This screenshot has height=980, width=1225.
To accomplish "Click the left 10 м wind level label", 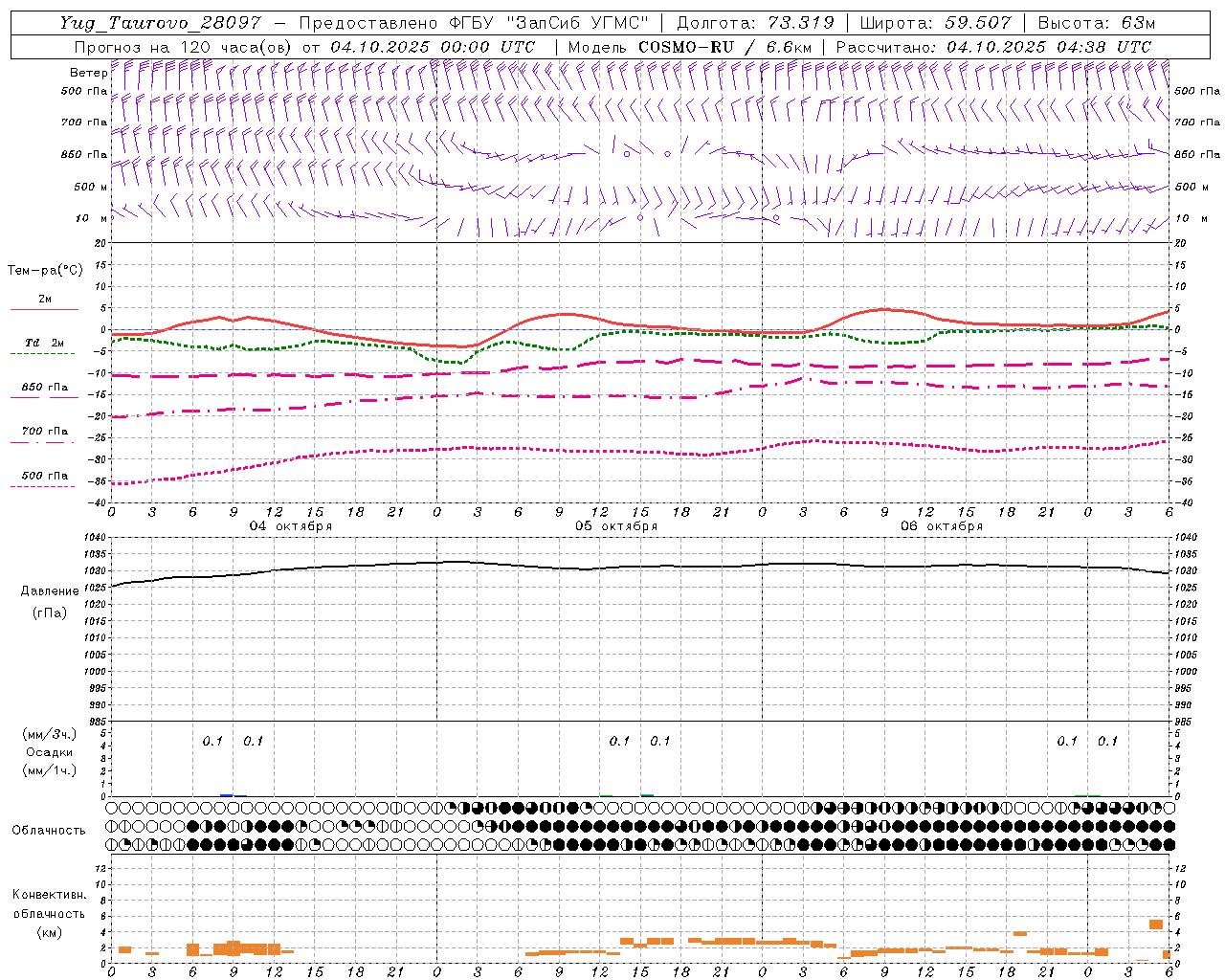I will point(93,218).
